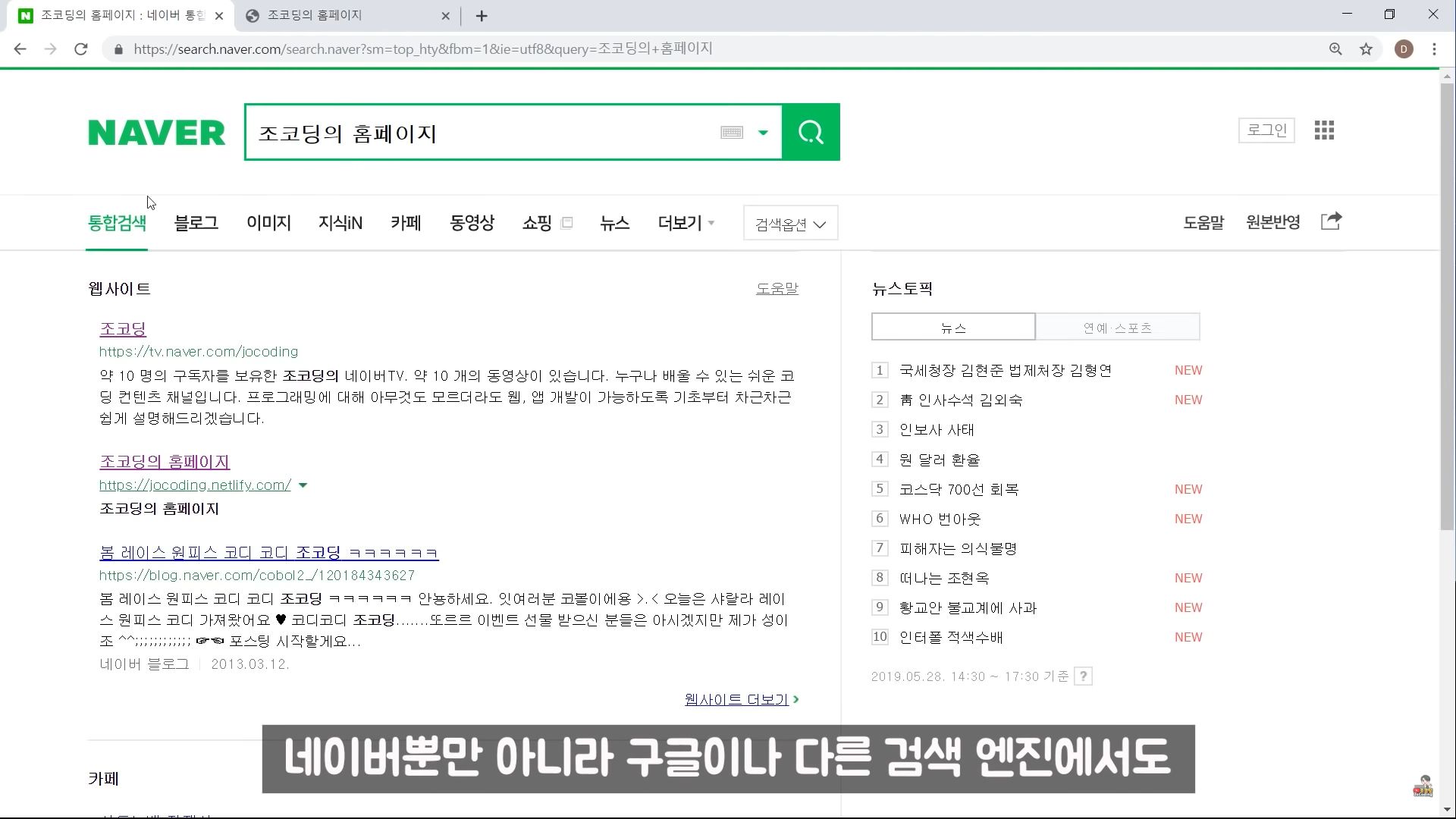
Task: Switch to 연예·스포츠 tab in 뉴스토픽
Action: coord(1117,327)
